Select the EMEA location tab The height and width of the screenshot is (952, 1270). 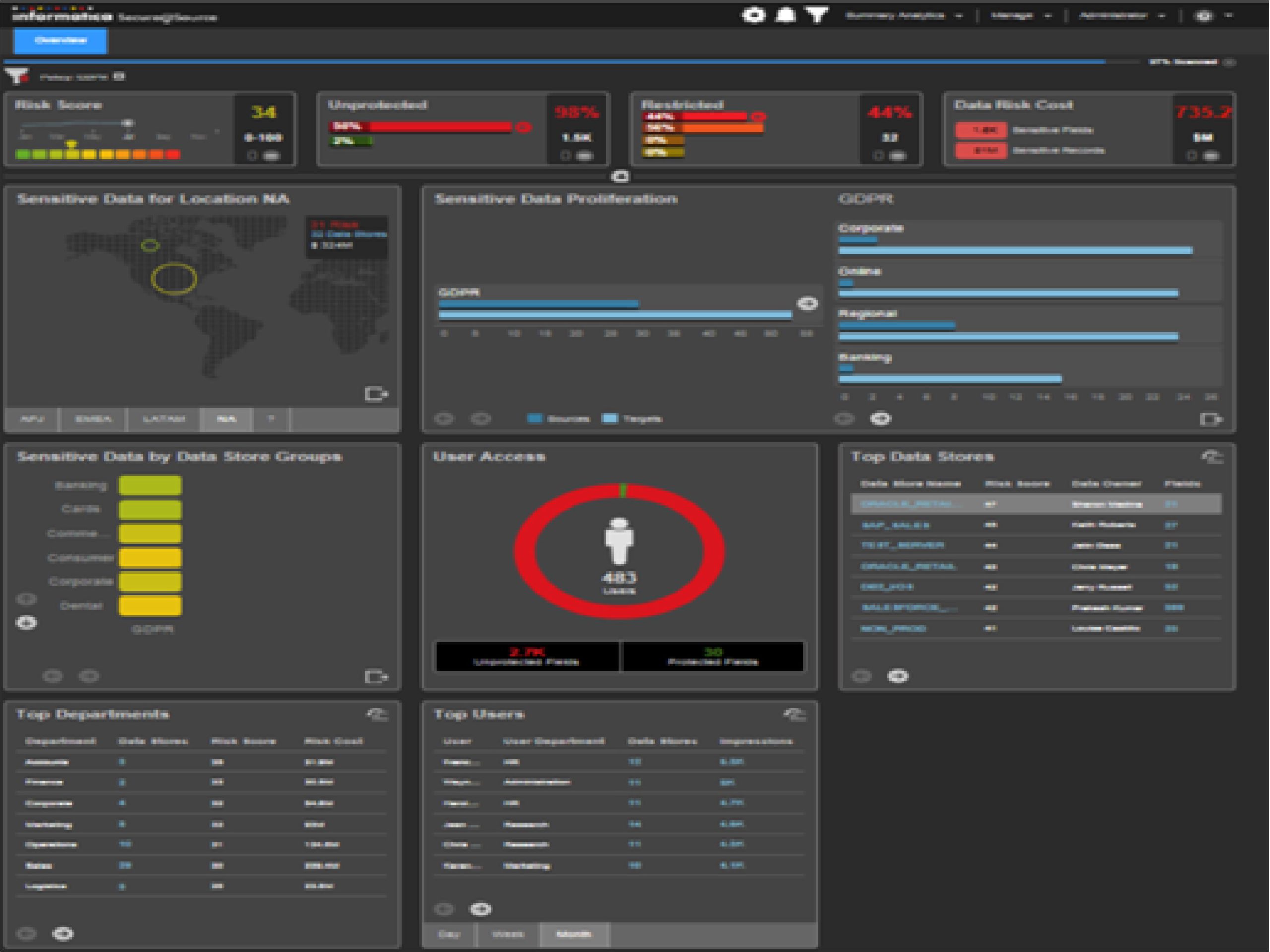(x=93, y=419)
